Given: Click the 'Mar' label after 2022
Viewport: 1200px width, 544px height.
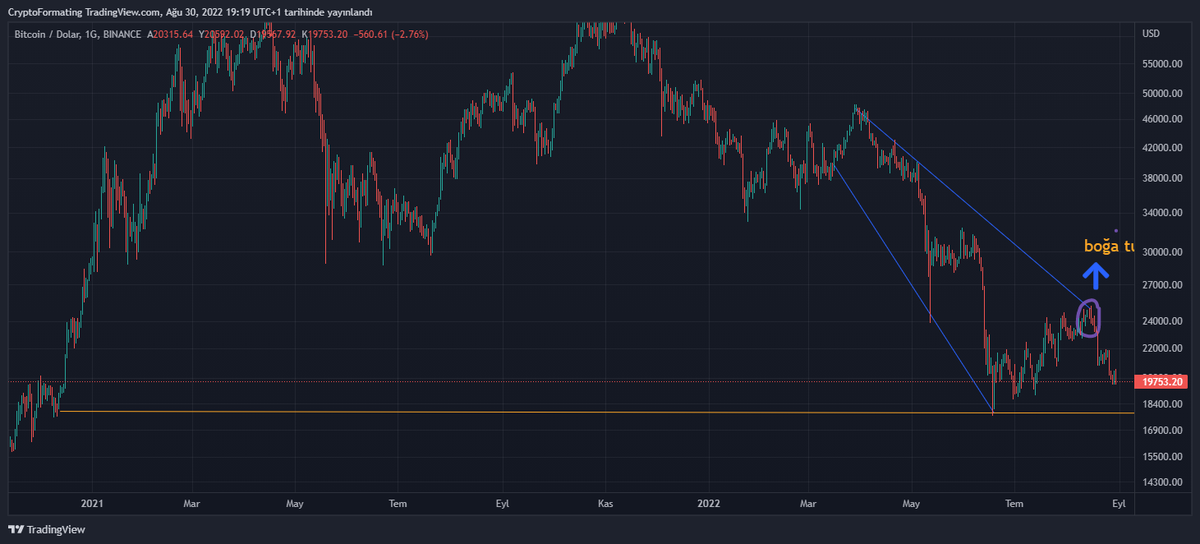Looking at the screenshot, I should coord(809,504).
